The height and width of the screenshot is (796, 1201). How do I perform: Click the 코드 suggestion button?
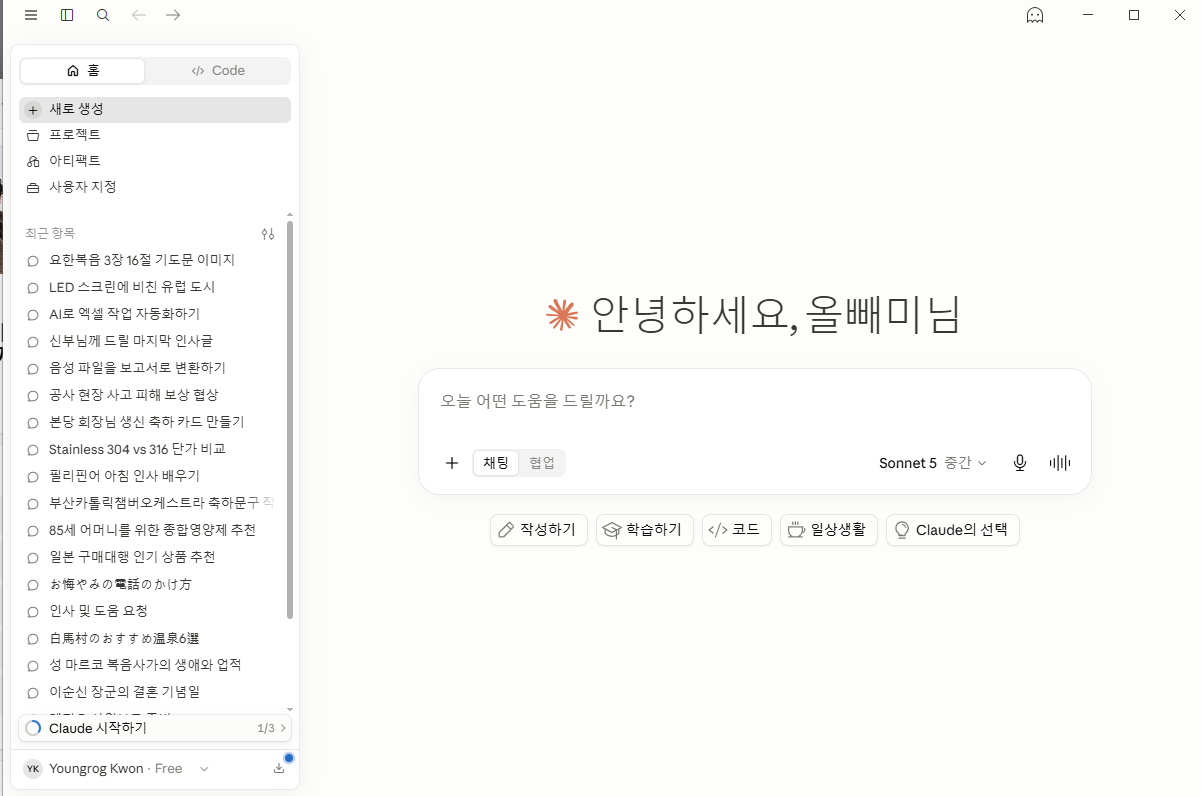click(737, 530)
